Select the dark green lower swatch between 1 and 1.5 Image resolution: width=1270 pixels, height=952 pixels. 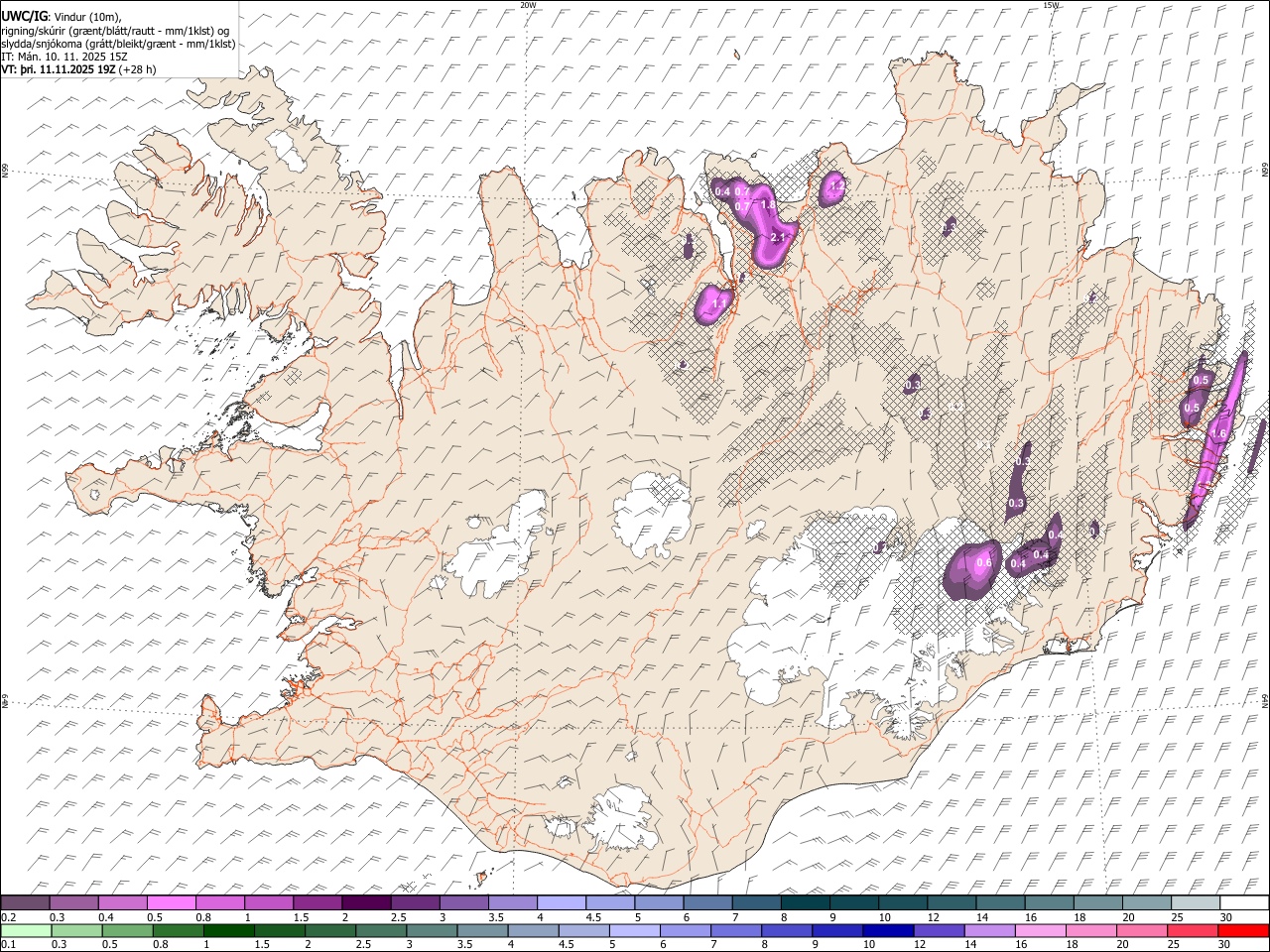tap(229, 930)
